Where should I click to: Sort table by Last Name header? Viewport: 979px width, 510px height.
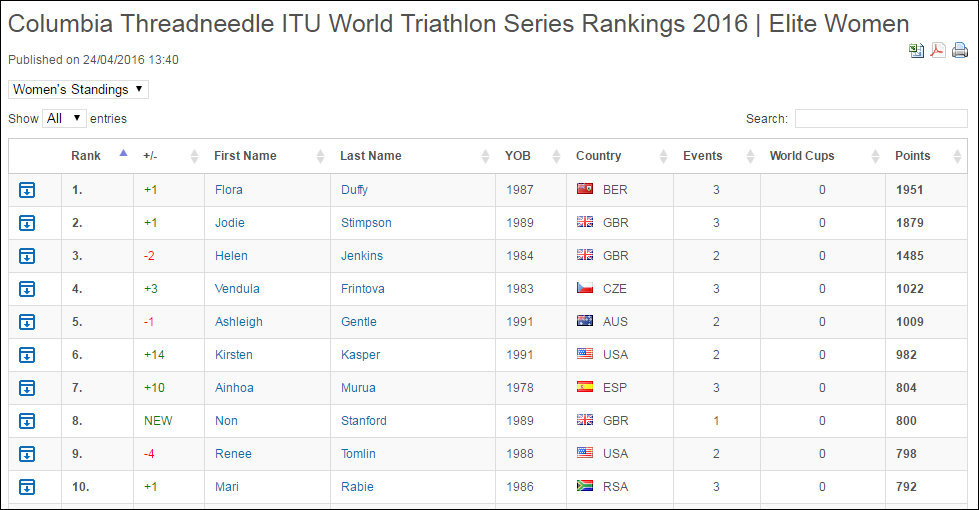[x=370, y=156]
